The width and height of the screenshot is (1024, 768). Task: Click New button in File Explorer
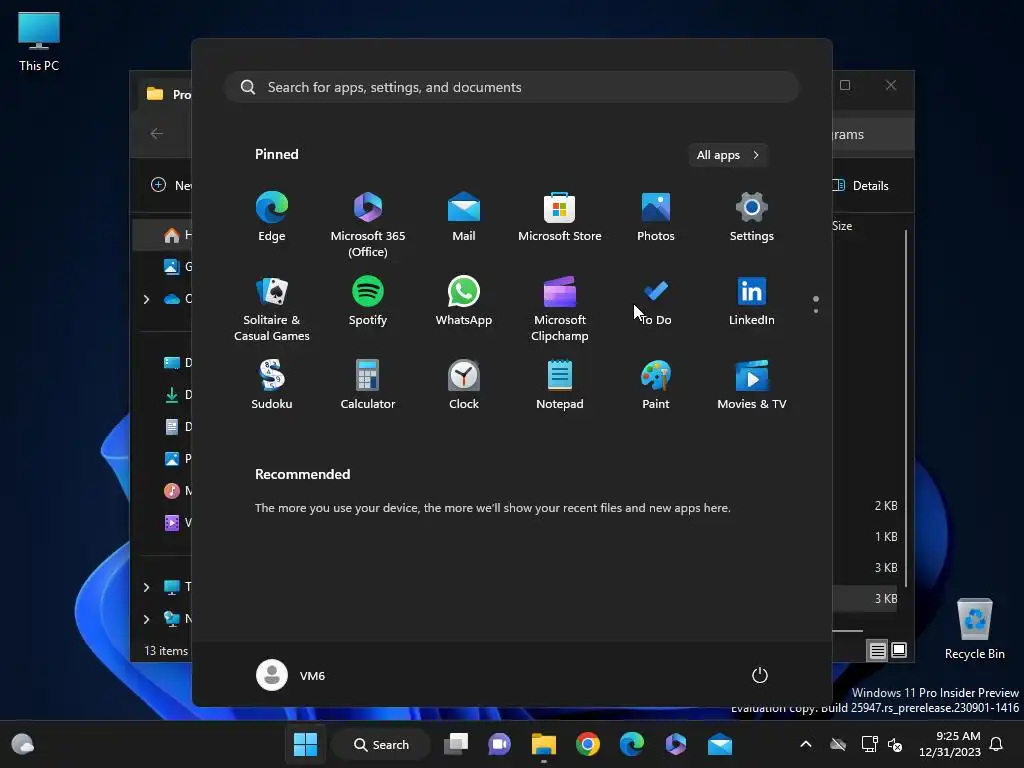pyautogui.click(x=171, y=185)
